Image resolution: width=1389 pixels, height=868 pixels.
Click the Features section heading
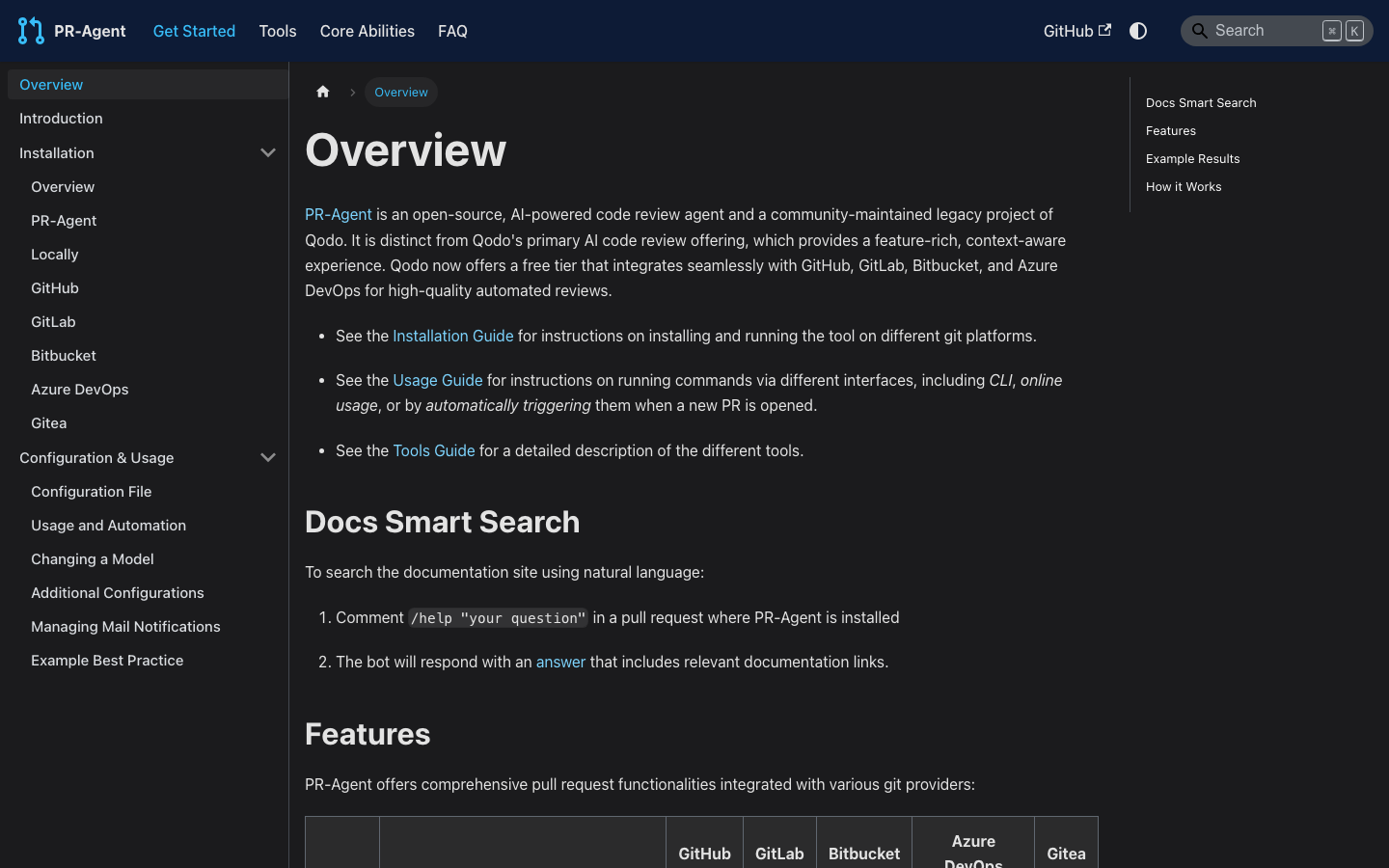coord(368,734)
